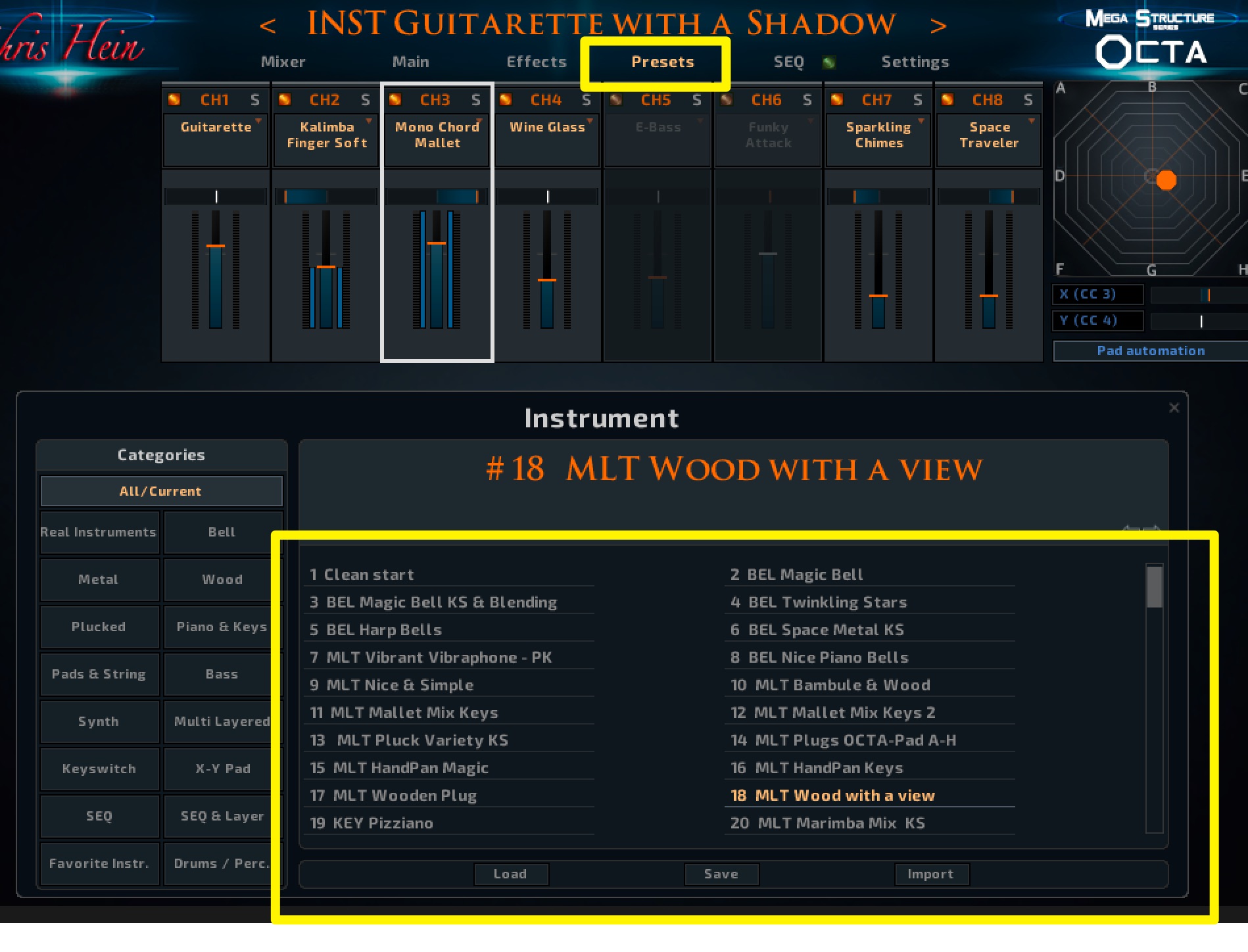Switch to the Effects tab
1248x952 pixels.
536,62
